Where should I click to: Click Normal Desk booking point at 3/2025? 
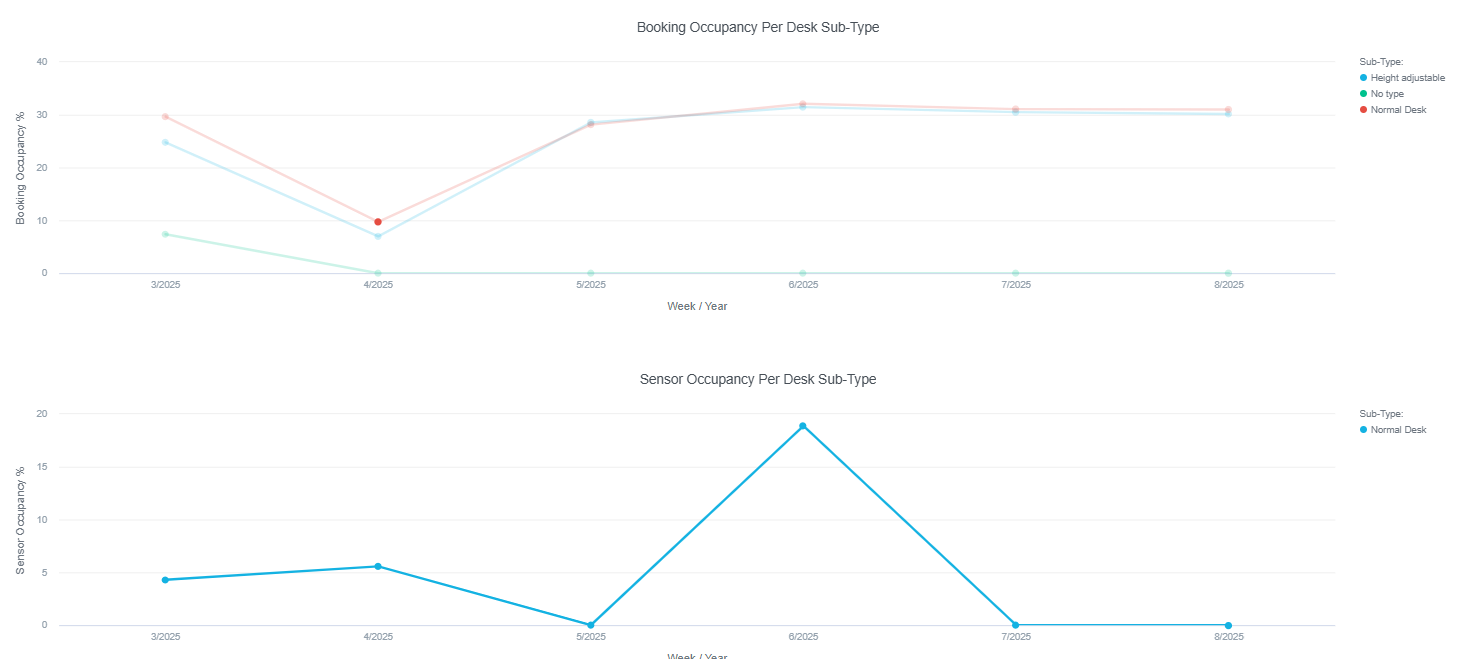point(165,117)
